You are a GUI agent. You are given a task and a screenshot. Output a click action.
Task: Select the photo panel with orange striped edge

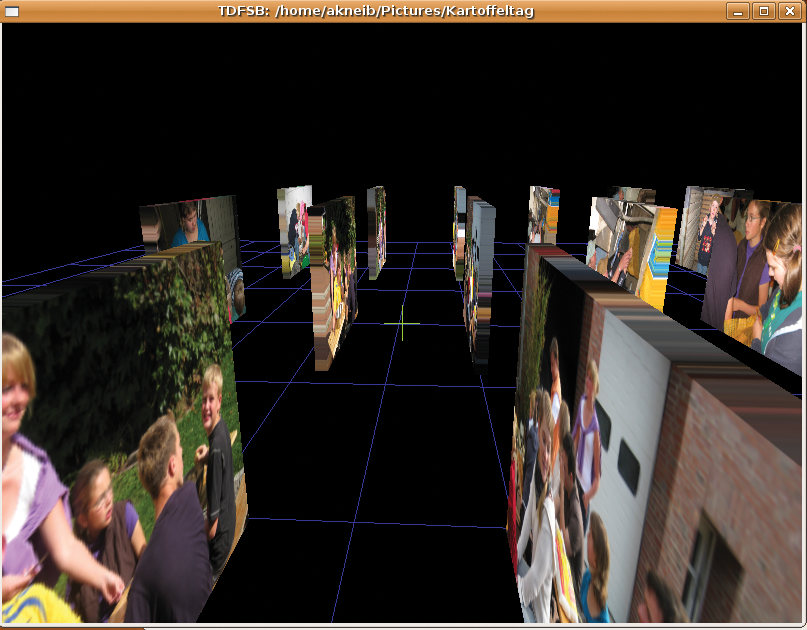(632, 252)
